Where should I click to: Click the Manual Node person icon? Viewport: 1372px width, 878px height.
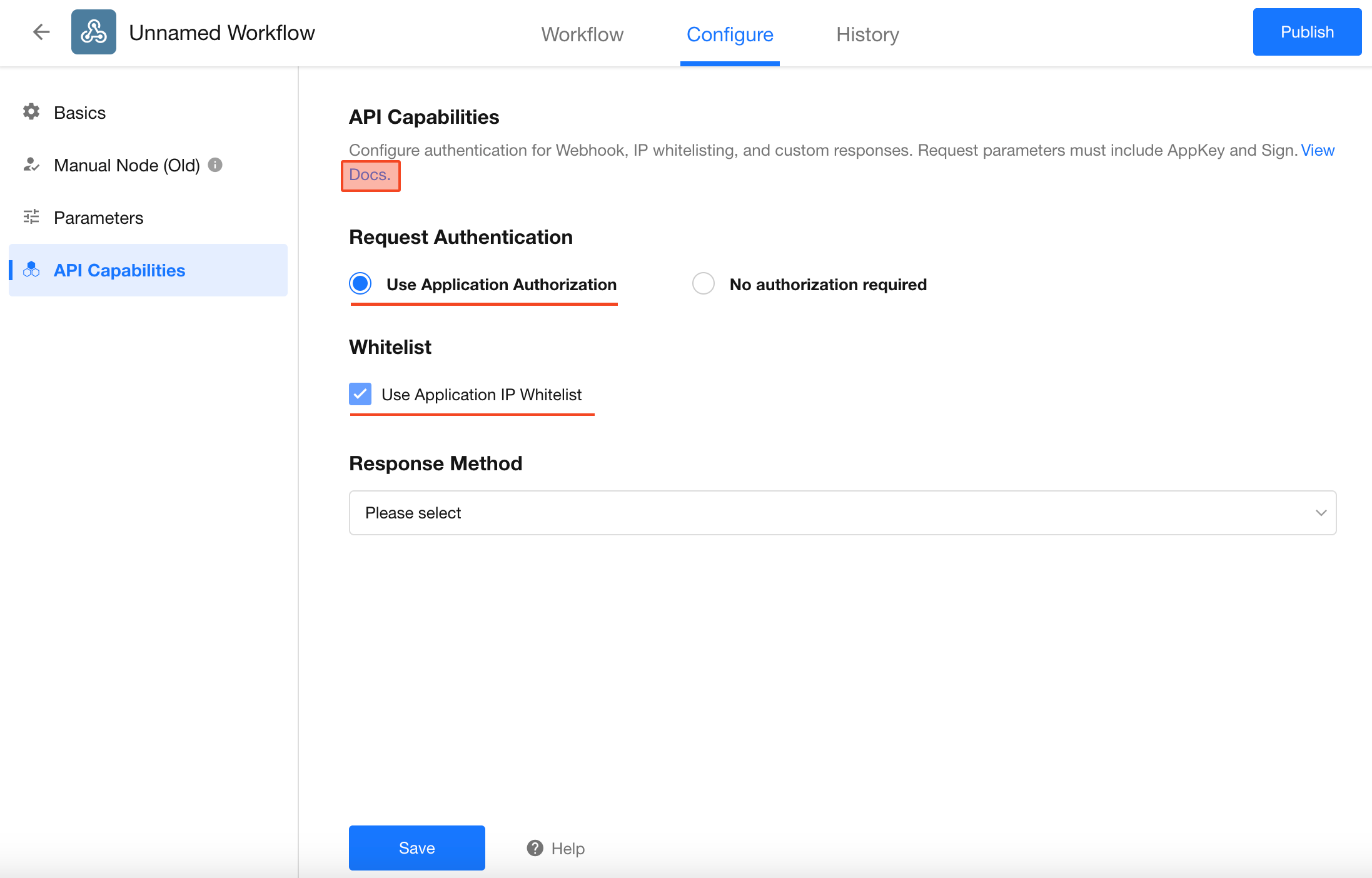[x=31, y=164]
